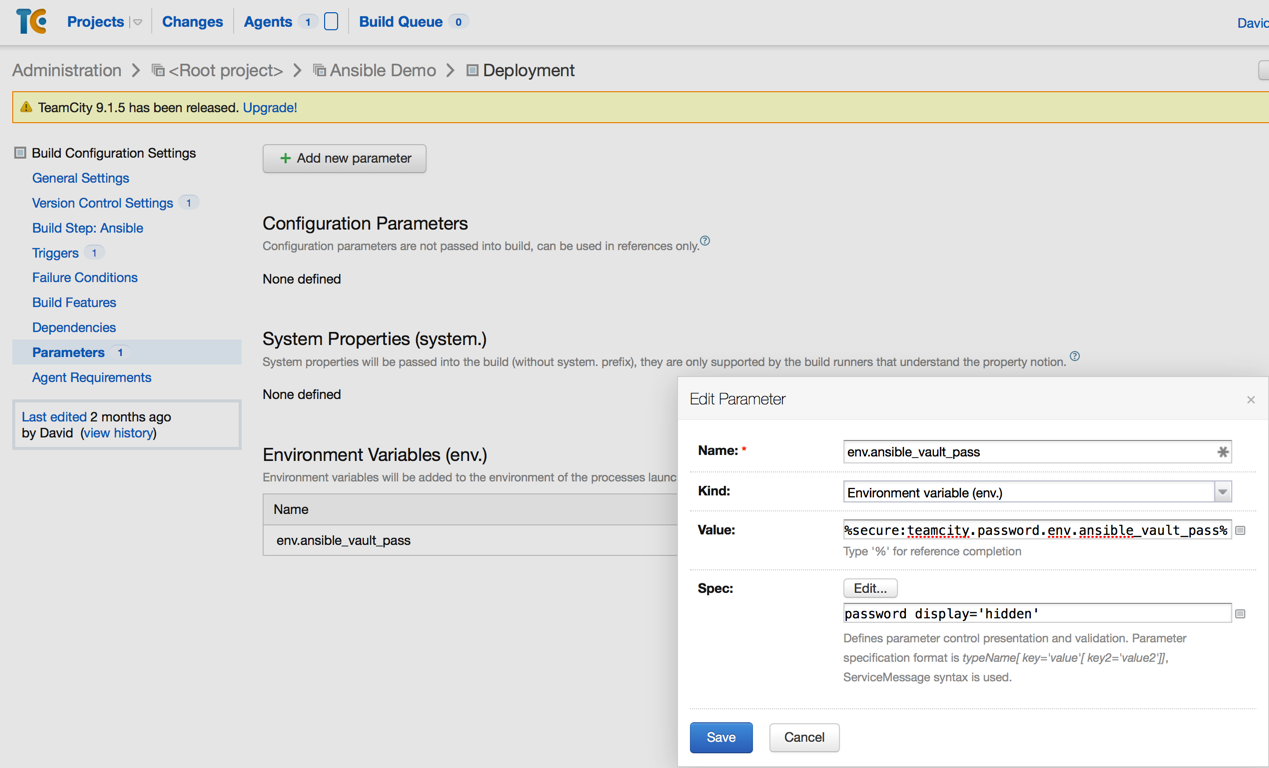Image resolution: width=1269 pixels, height=768 pixels.
Task: Open Failure Conditions
Action: click(x=85, y=277)
